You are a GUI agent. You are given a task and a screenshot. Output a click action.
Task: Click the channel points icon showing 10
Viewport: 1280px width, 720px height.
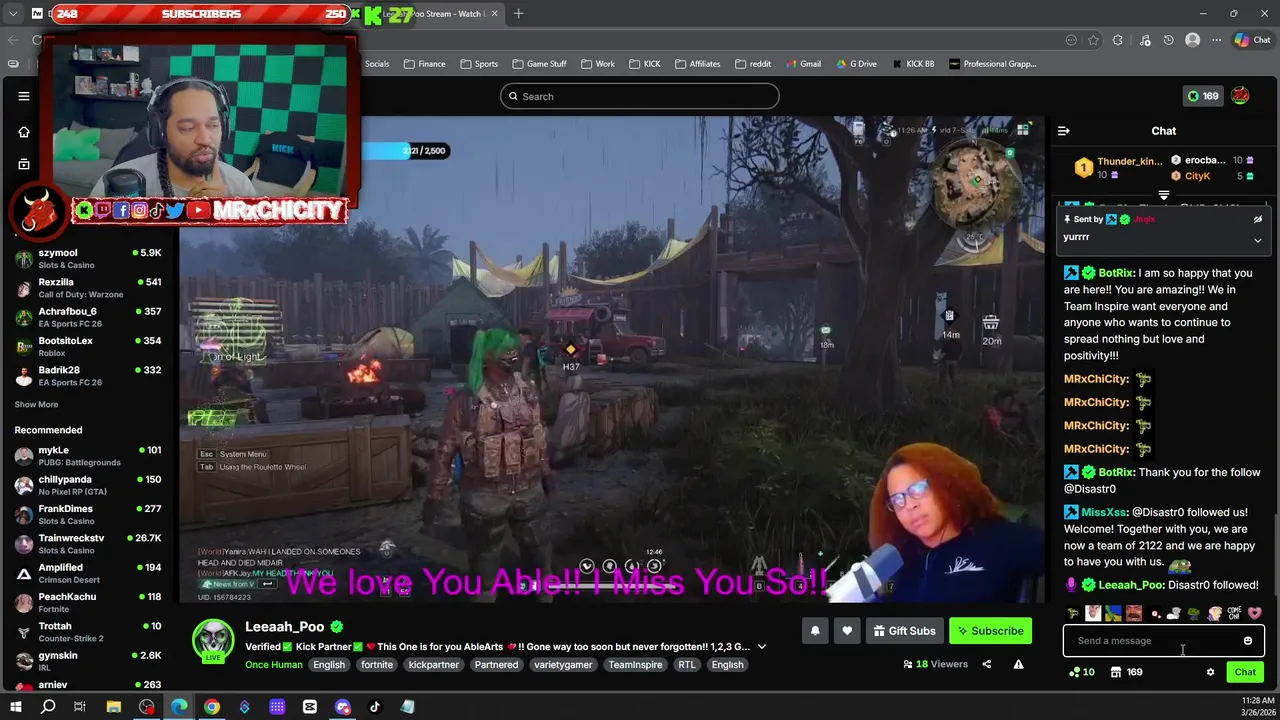(1081, 672)
